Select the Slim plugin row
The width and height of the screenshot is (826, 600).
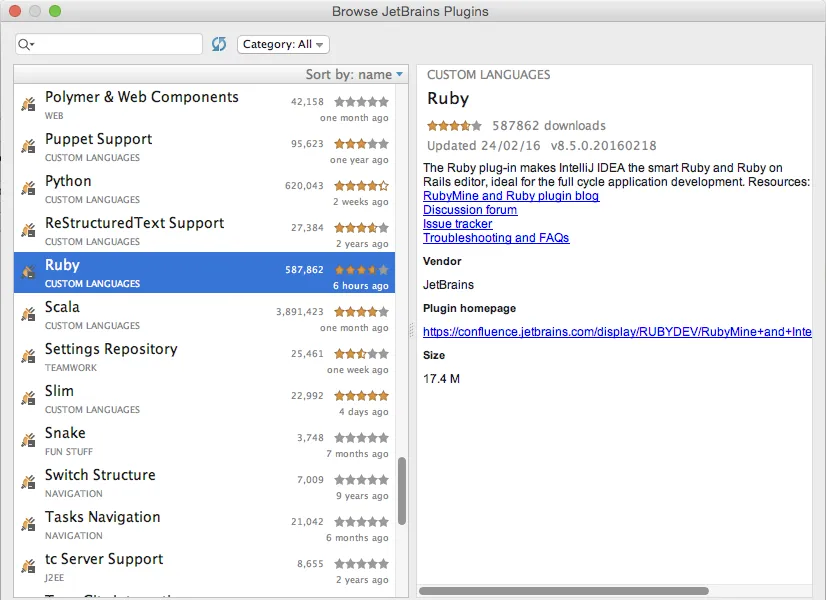pyautogui.click(x=204, y=399)
